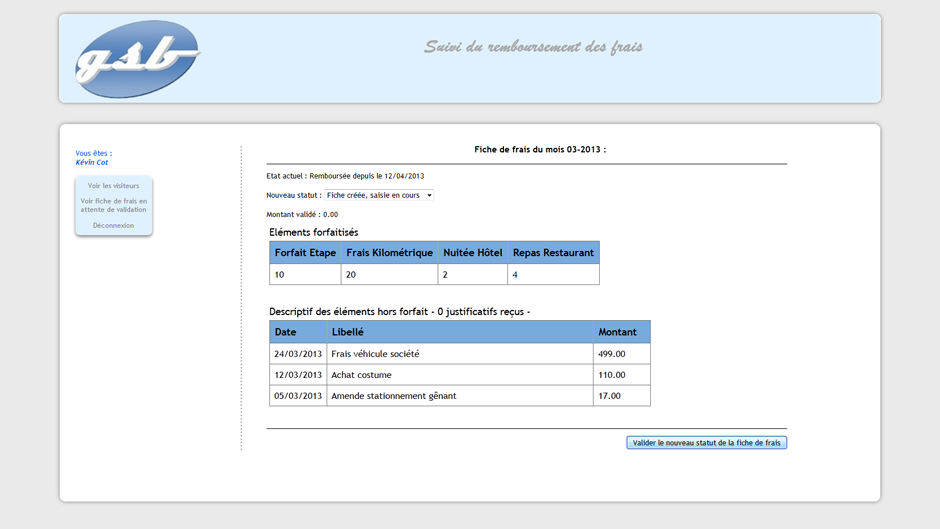This screenshot has width=940, height=529.
Task: Click 'Montant validé : 0.00' text
Action: coord(302,214)
